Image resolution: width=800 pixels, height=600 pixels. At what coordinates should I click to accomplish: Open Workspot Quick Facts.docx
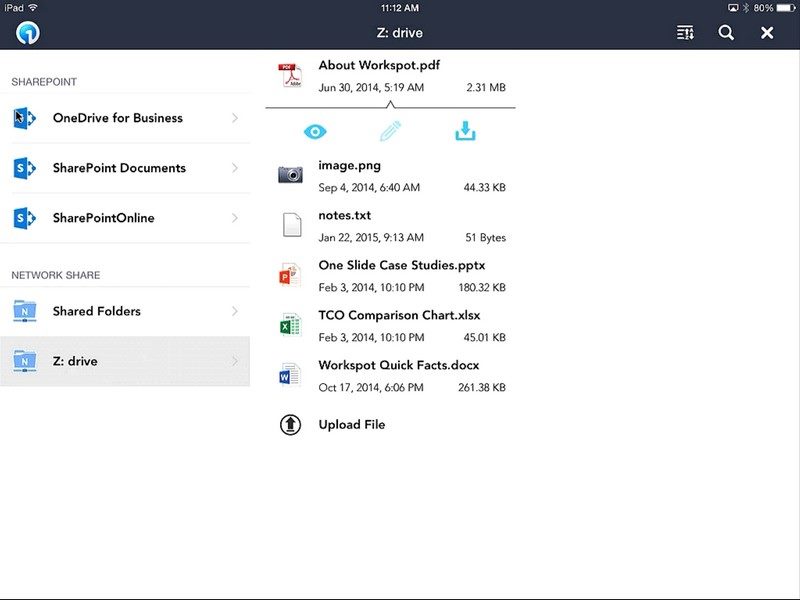[391, 376]
